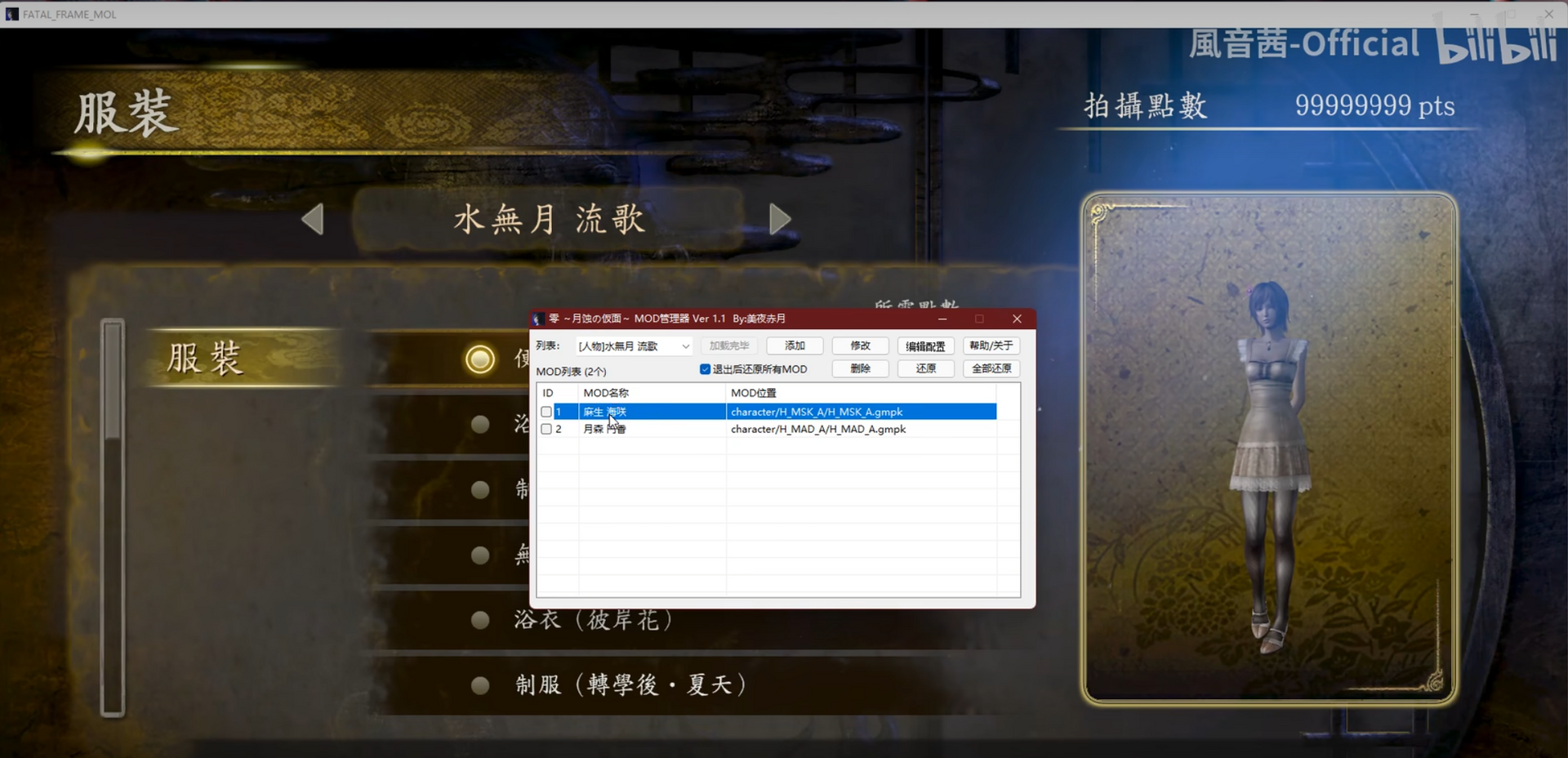The width and height of the screenshot is (1568, 758).
Task: Close the FATAL_FRAME_MOL game window
Action: point(1548,14)
